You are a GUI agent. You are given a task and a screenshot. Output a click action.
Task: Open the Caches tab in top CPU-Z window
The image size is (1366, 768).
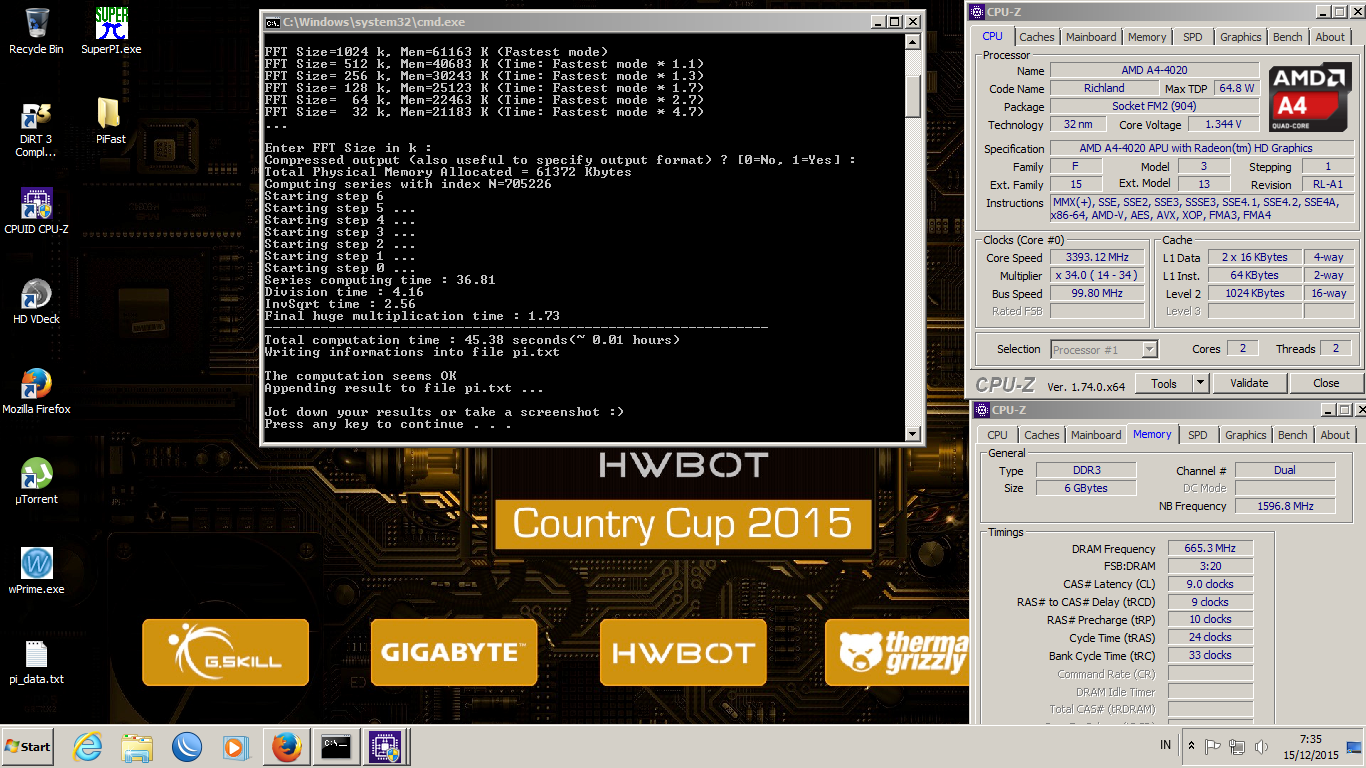click(x=1037, y=37)
